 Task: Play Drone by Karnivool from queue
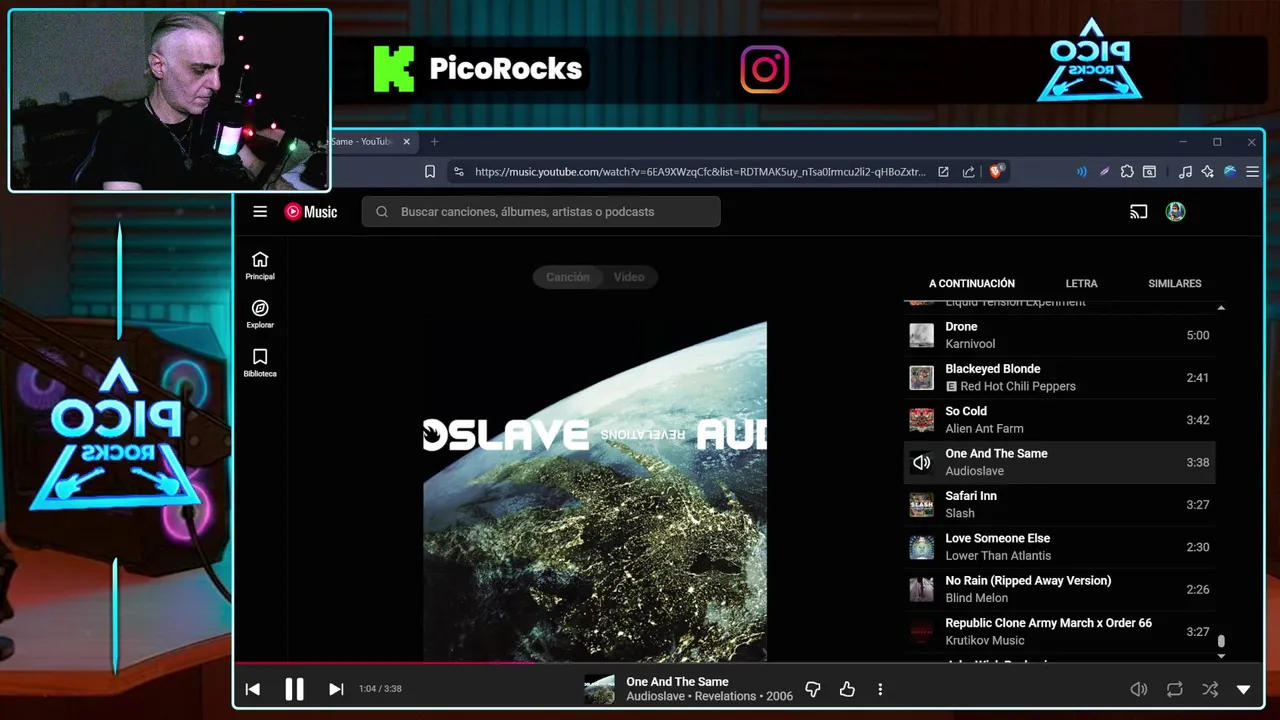pos(1060,335)
